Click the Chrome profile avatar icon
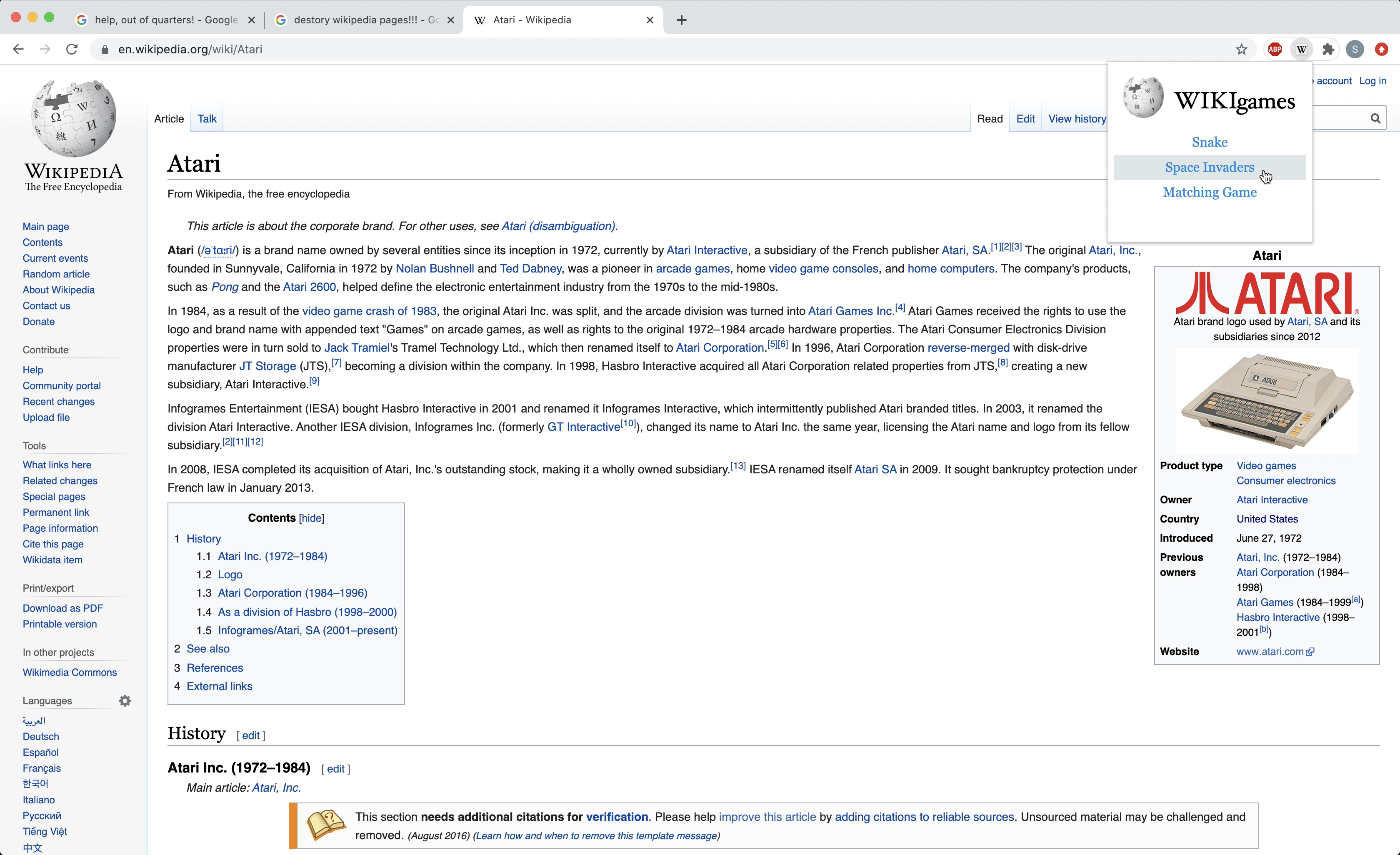Screen dimensions: 1400x855 point(1355,50)
